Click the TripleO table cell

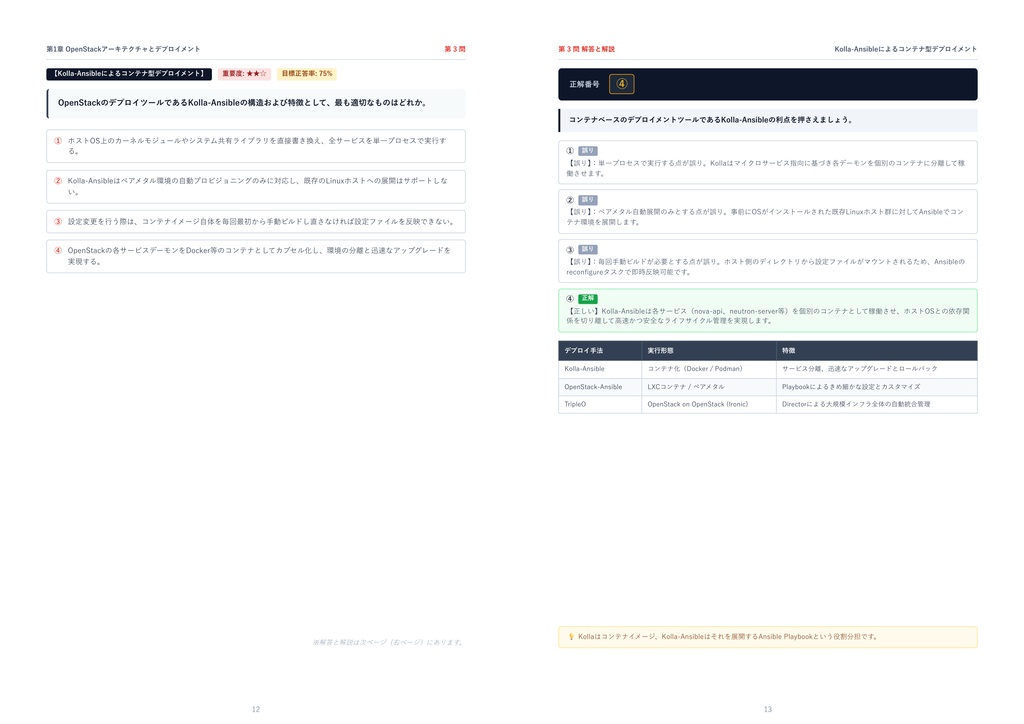click(x=600, y=405)
